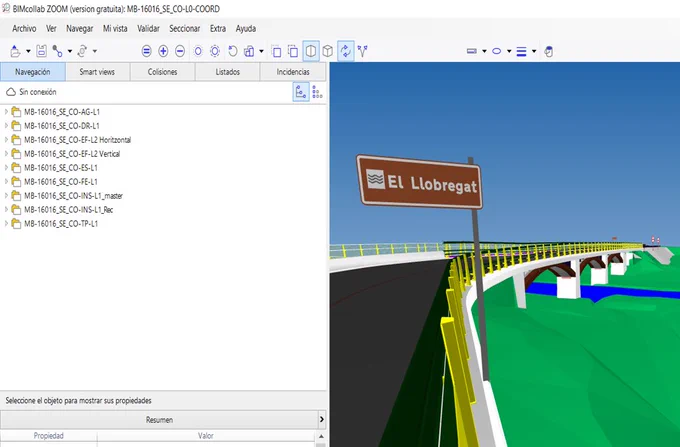The image size is (680, 447).
Task: Switch to the Colisiones tab
Action: [x=163, y=72]
